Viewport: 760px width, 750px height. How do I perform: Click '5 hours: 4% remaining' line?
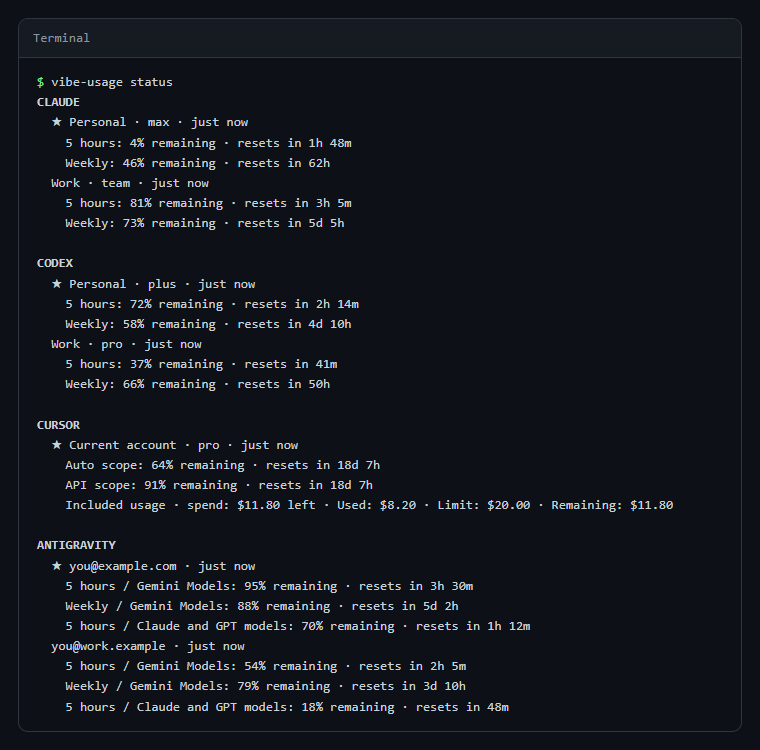coord(208,143)
